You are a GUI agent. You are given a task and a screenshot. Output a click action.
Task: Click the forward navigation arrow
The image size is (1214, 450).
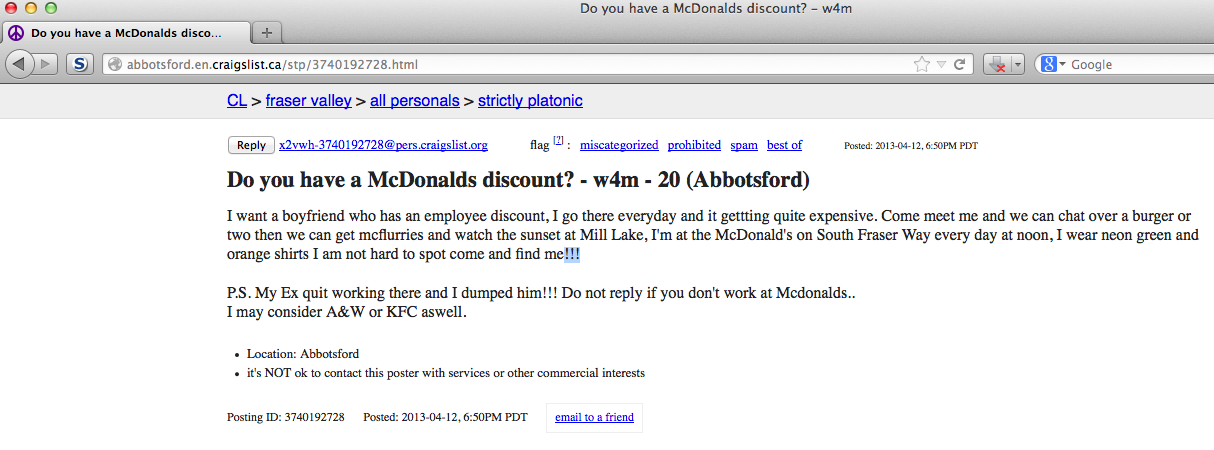47,64
